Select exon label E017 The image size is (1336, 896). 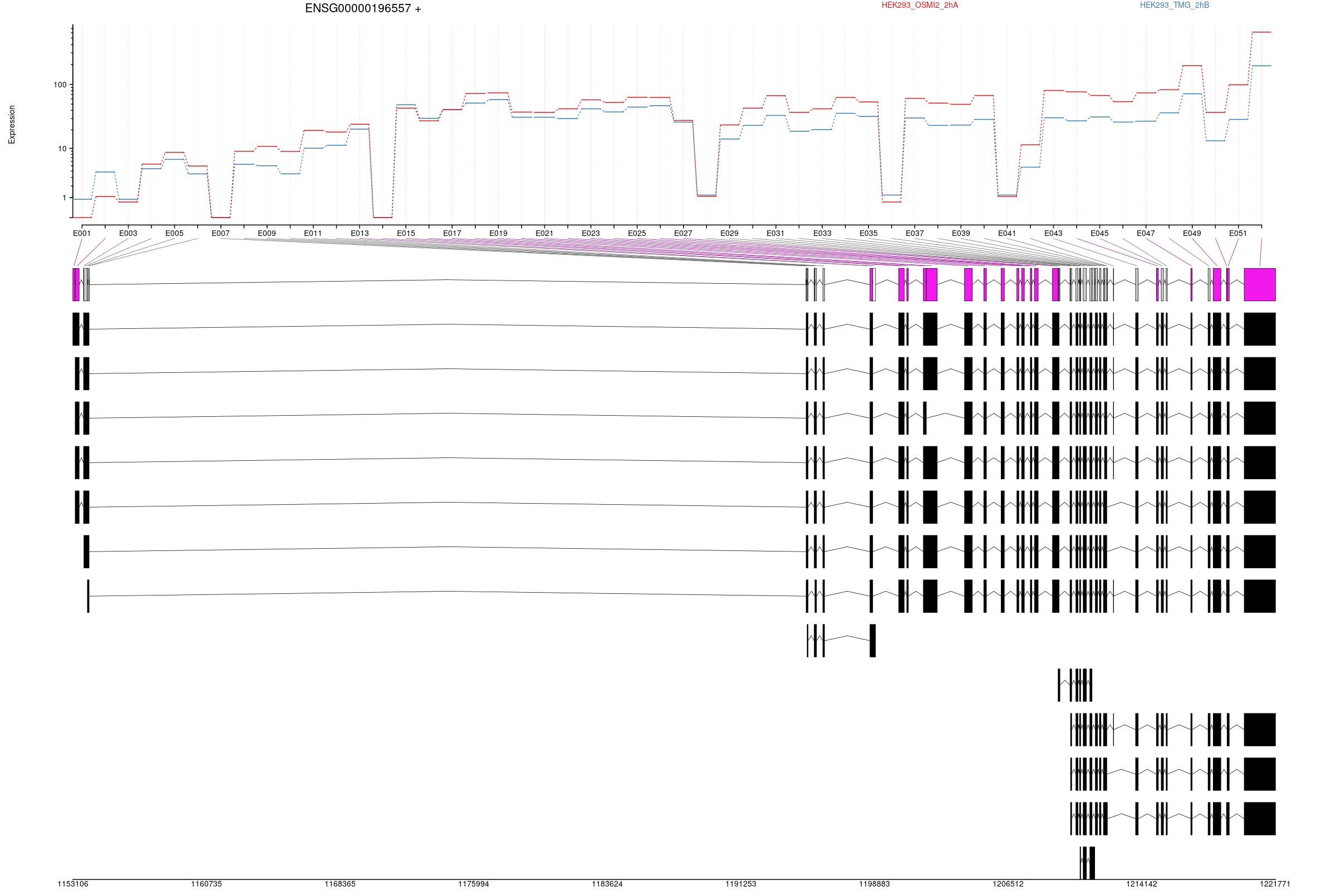(x=452, y=234)
